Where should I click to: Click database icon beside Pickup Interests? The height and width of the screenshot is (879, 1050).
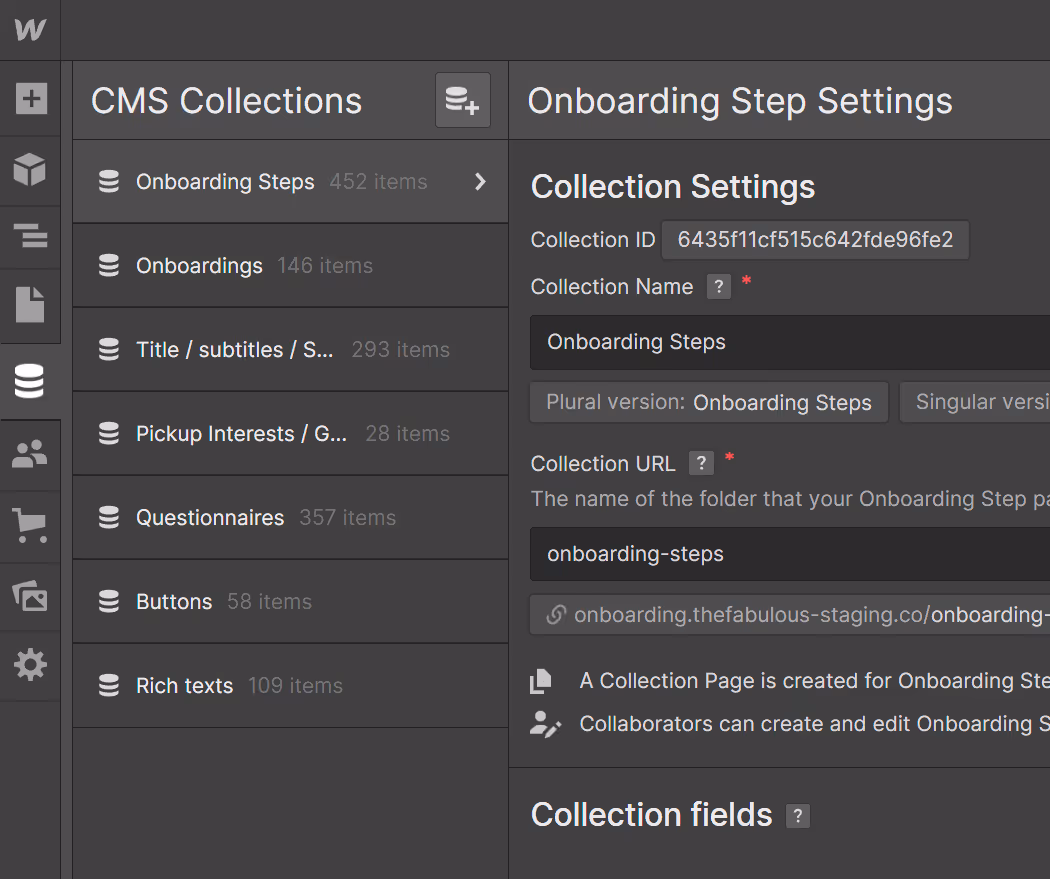click(108, 434)
